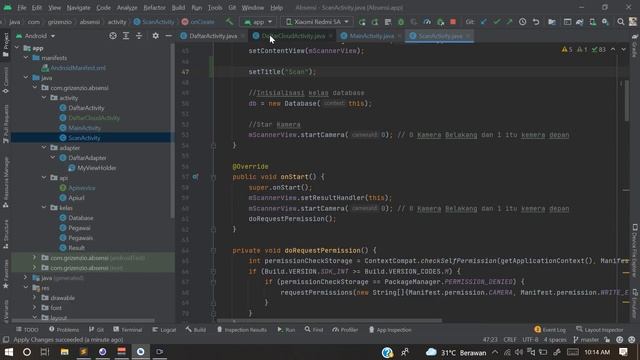Click the onStart override gutter icon

(195, 177)
